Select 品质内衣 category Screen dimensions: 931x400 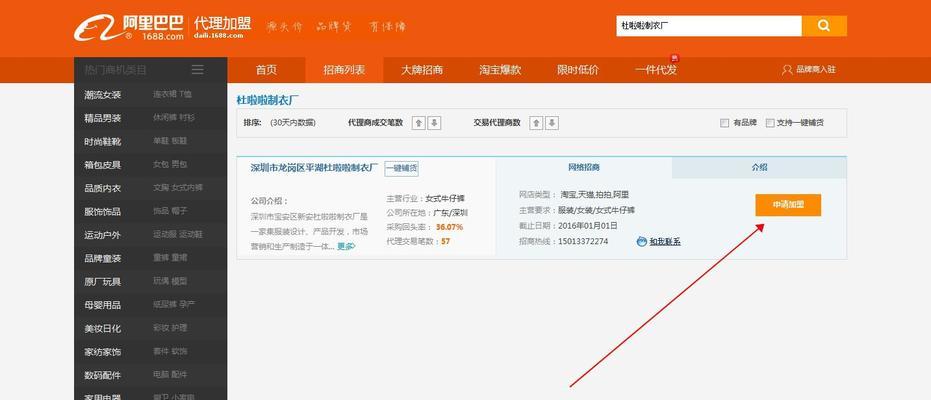coord(103,188)
